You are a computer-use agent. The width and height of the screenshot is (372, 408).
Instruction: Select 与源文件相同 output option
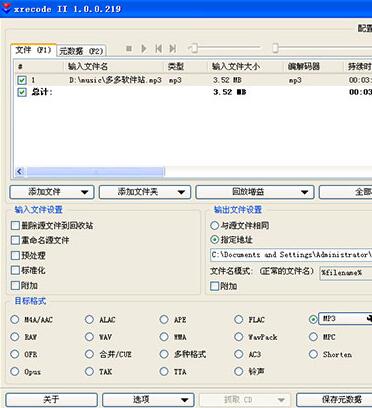tap(215, 225)
